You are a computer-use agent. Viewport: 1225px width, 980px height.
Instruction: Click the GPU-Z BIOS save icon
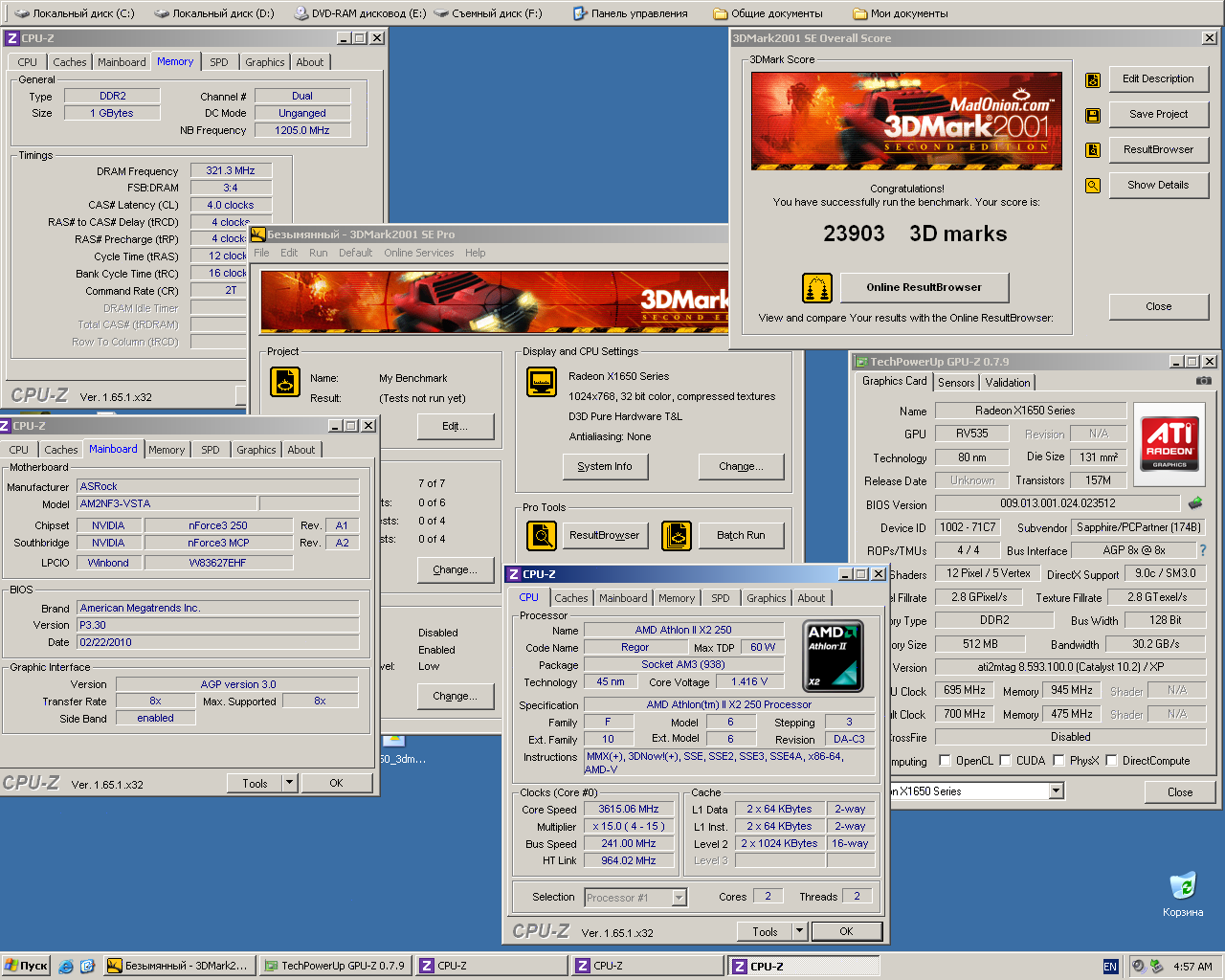point(1195,503)
